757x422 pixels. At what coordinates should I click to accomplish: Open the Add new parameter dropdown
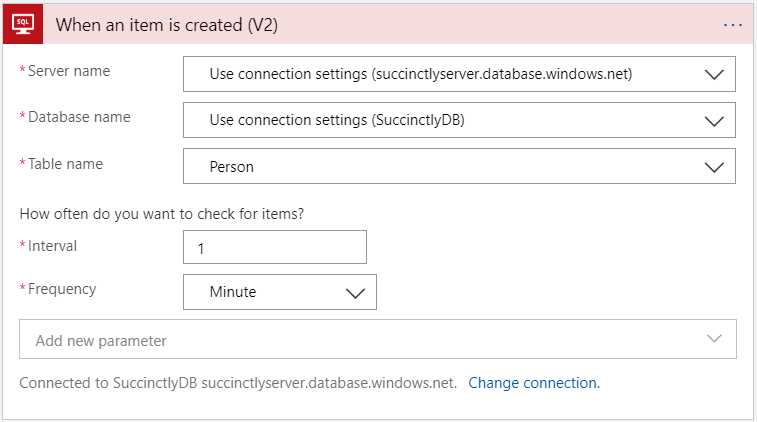[378, 339]
